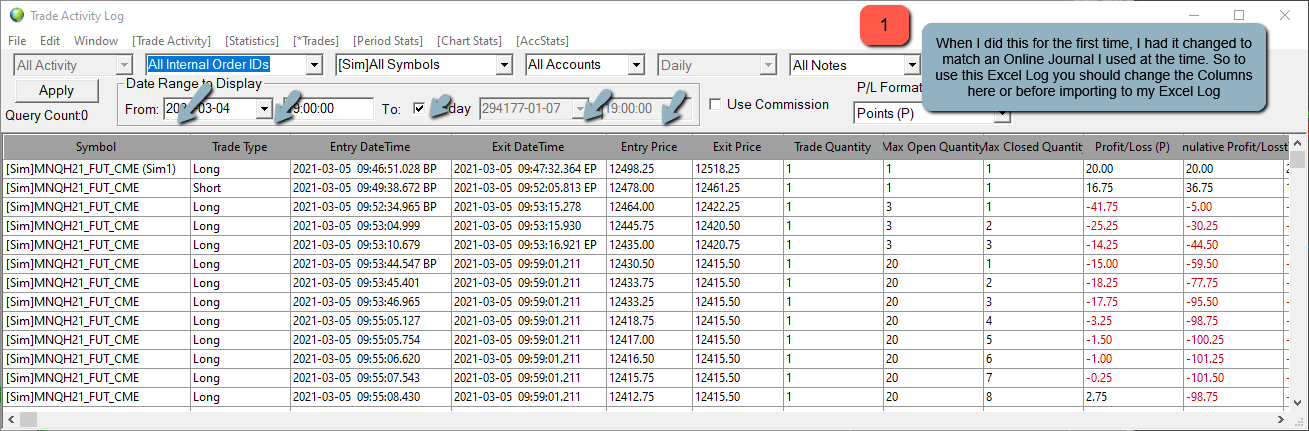Open the Edit menu
1309x431 pixels.
(x=50, y=41)
